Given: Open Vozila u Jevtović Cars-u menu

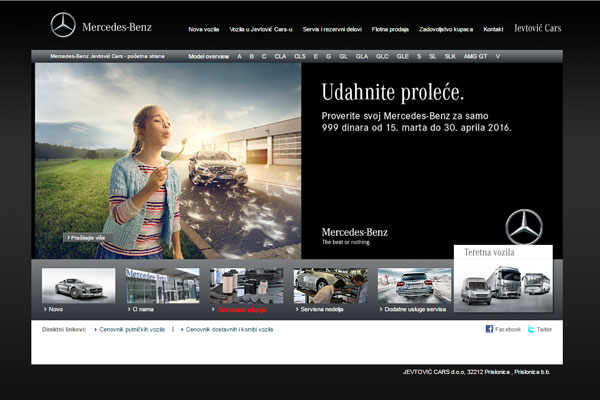Looking at the screenshot, I should pyautogui.click(x=261, y=29).
